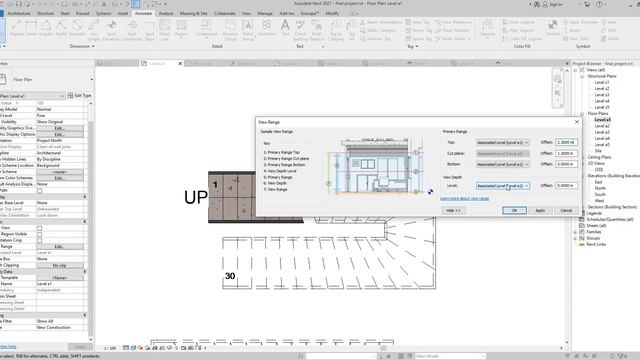
Task: Open the Massing & Site tab
Action: point(193,13)
